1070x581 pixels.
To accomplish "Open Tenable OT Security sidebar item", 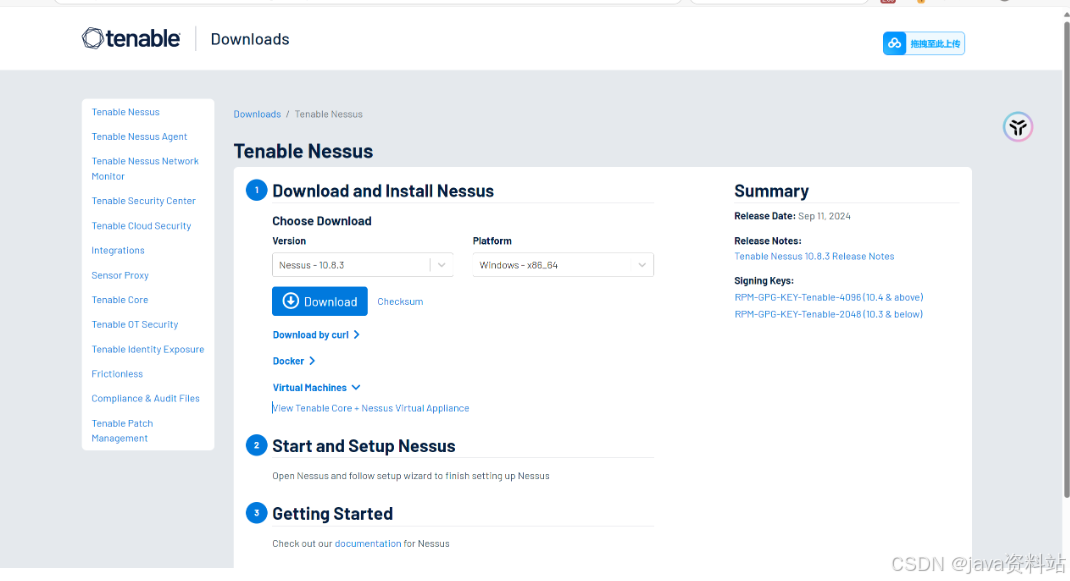I will pyautogui.click(x=134, y=324).
